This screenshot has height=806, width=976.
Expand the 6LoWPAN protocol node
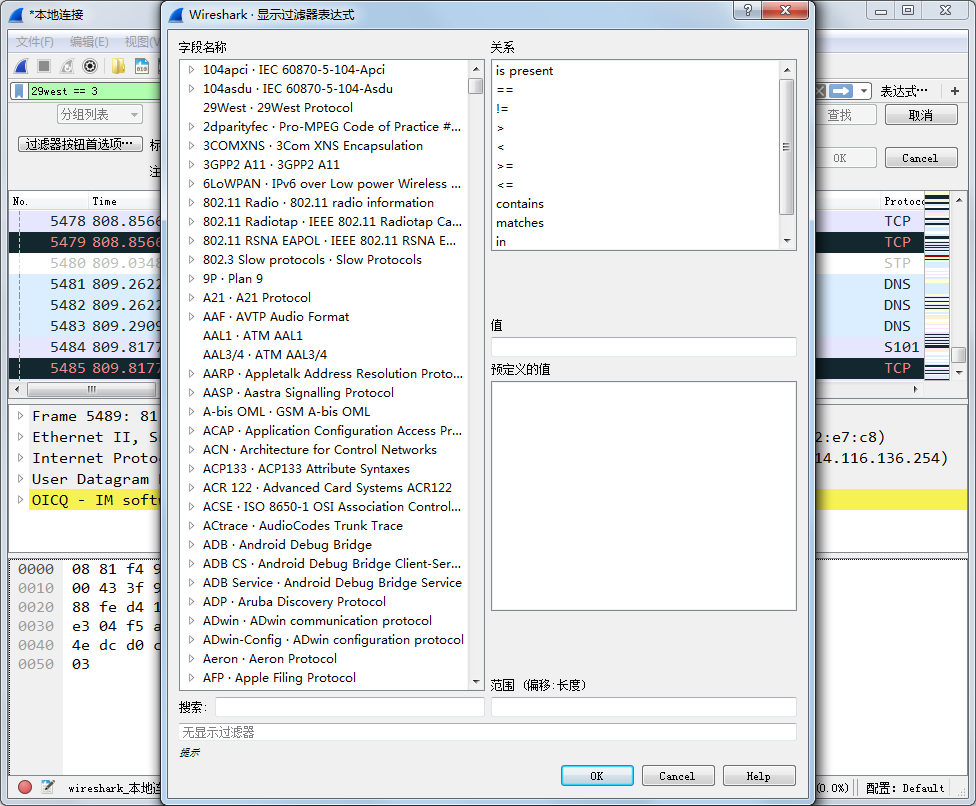pos(191,184)
